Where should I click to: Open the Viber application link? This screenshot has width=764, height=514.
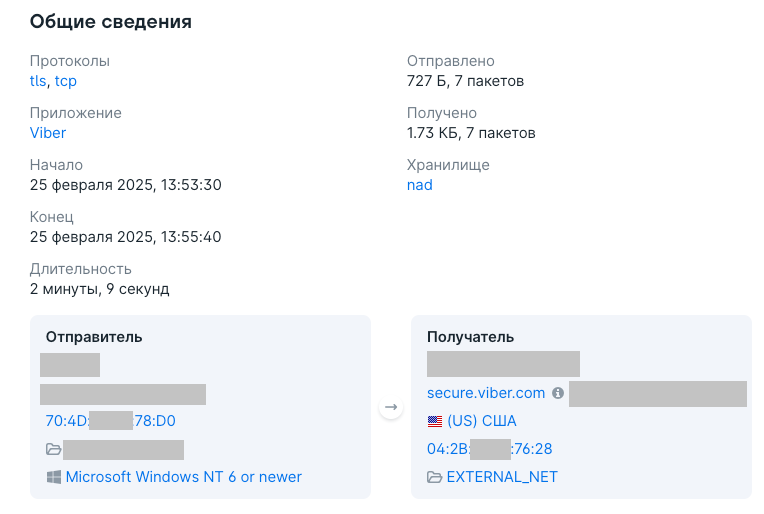point(48,133)
